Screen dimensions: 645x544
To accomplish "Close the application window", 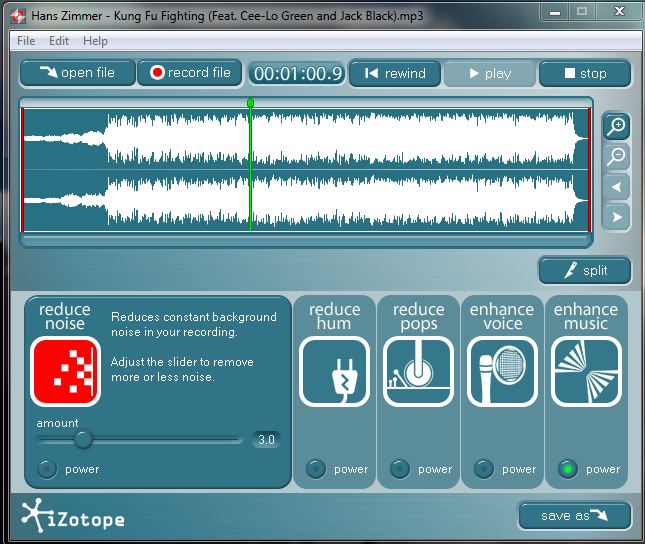I will pyautogui.click(x=619, y=11).
